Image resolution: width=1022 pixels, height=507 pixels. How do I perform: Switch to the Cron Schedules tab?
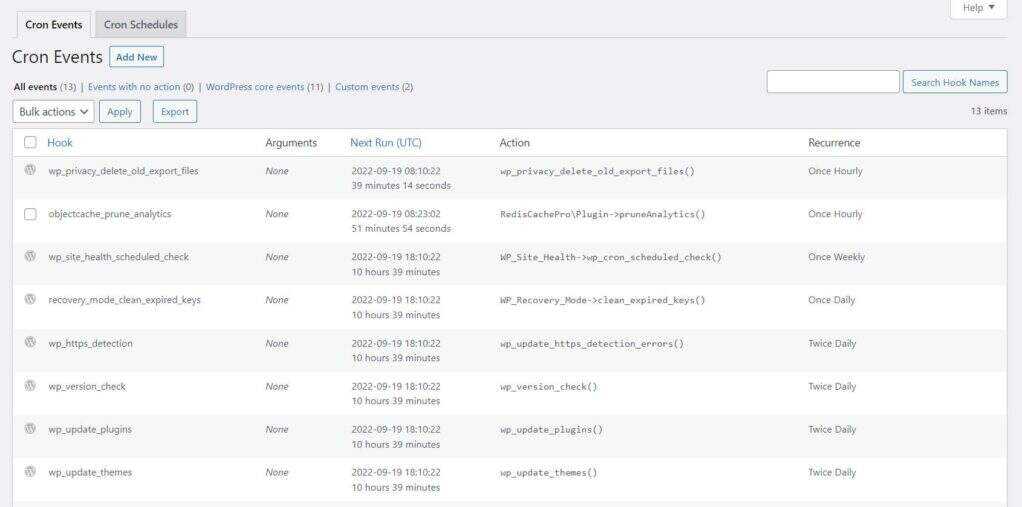coord(141,25)
